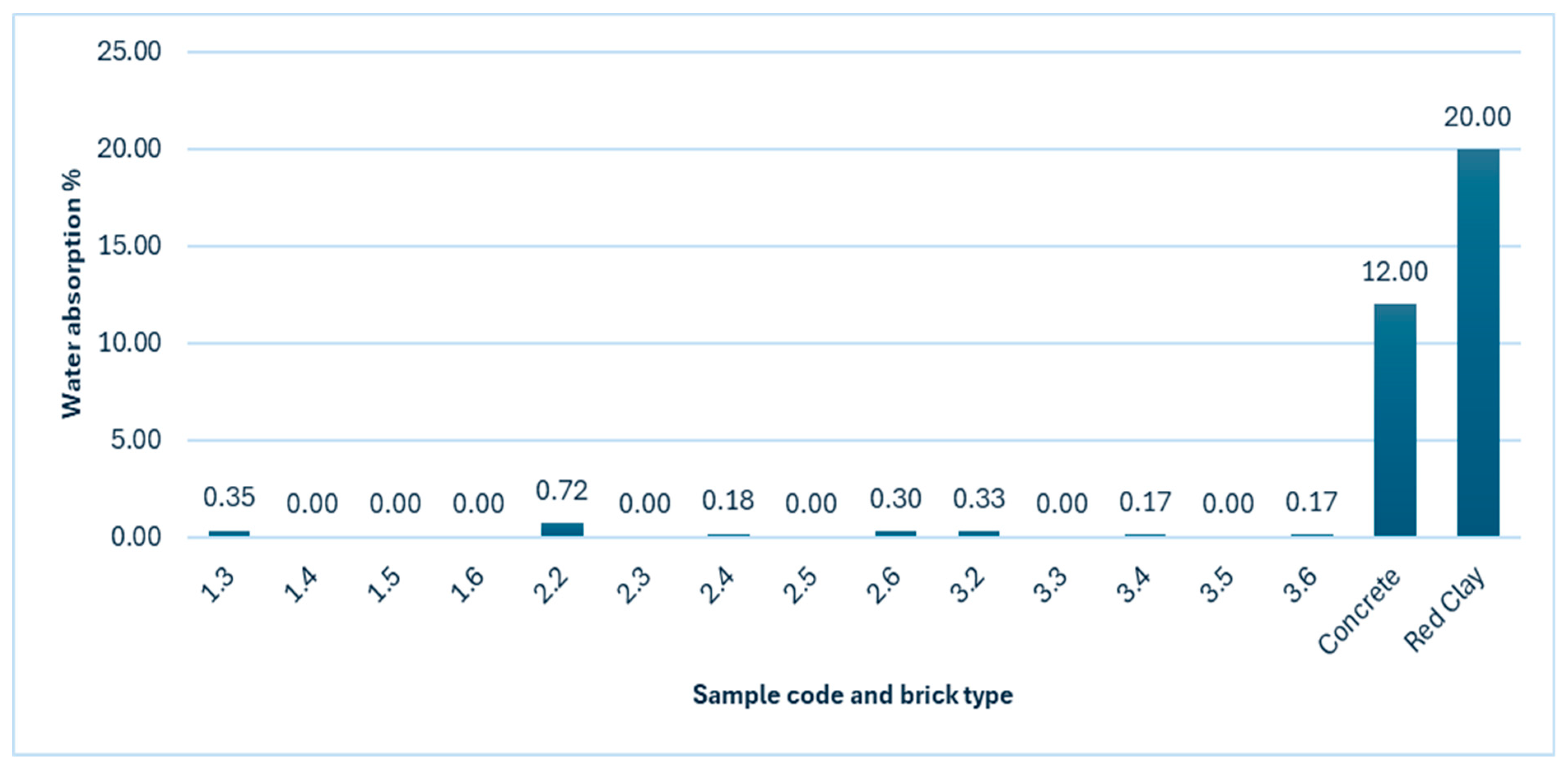Viewport: 1568px width, 770px height.
Task: Select the small bar for sample 1.3
Action: (229, 533)
